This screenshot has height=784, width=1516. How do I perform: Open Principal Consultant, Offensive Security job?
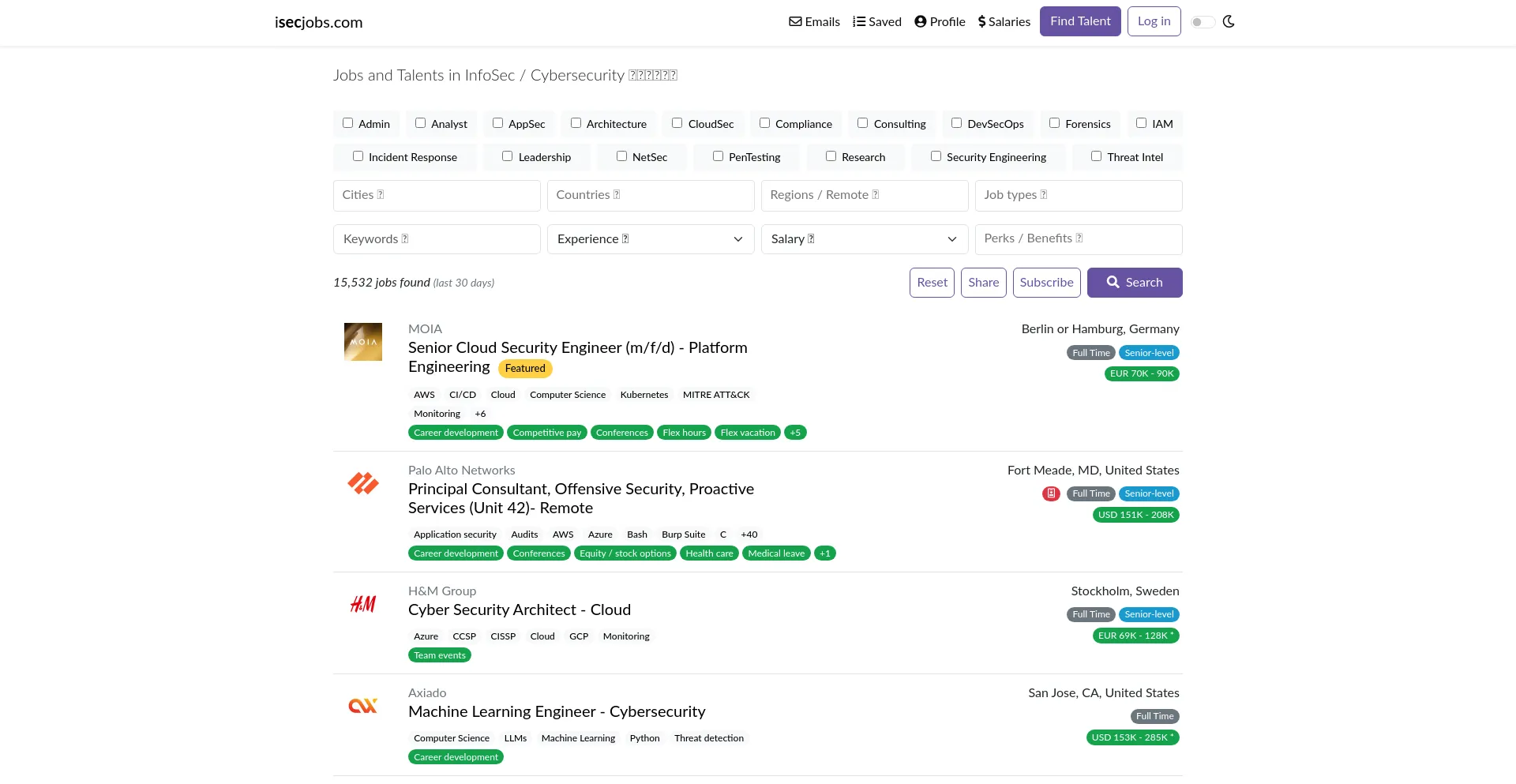click(581, 498)
